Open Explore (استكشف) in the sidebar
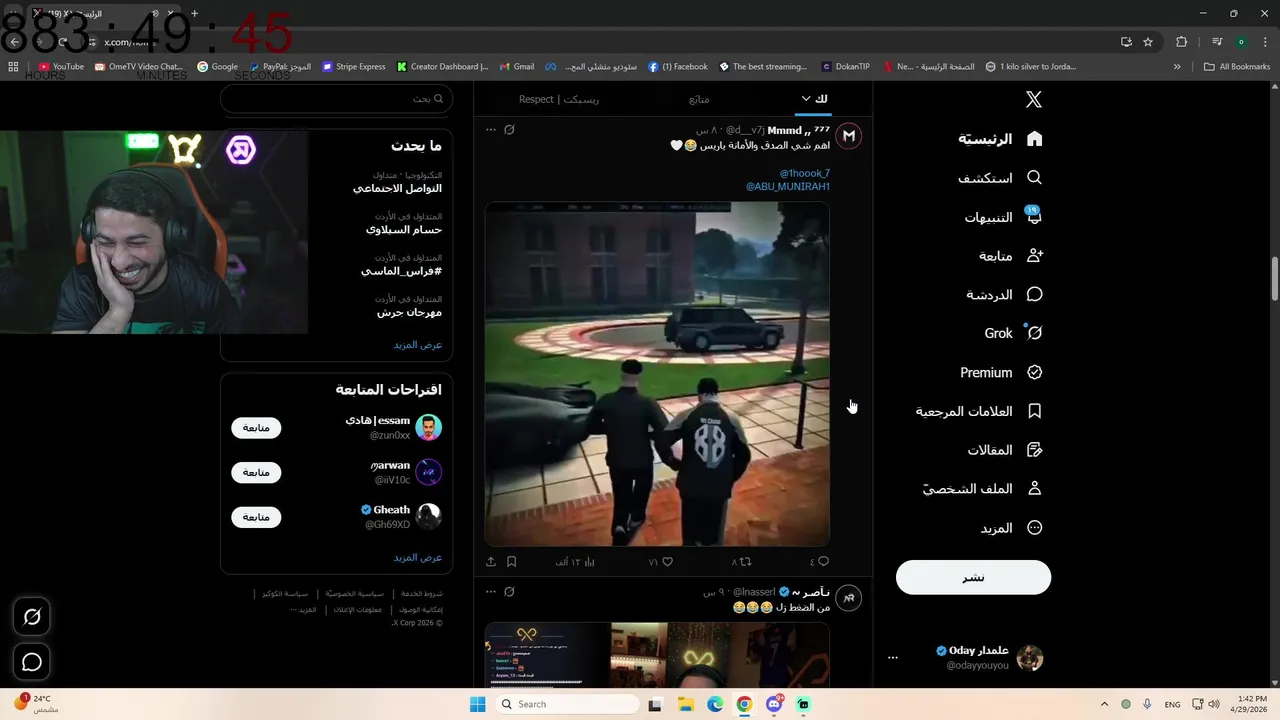This screenshot has width=1280, height=720. [x=1001, y=178]
